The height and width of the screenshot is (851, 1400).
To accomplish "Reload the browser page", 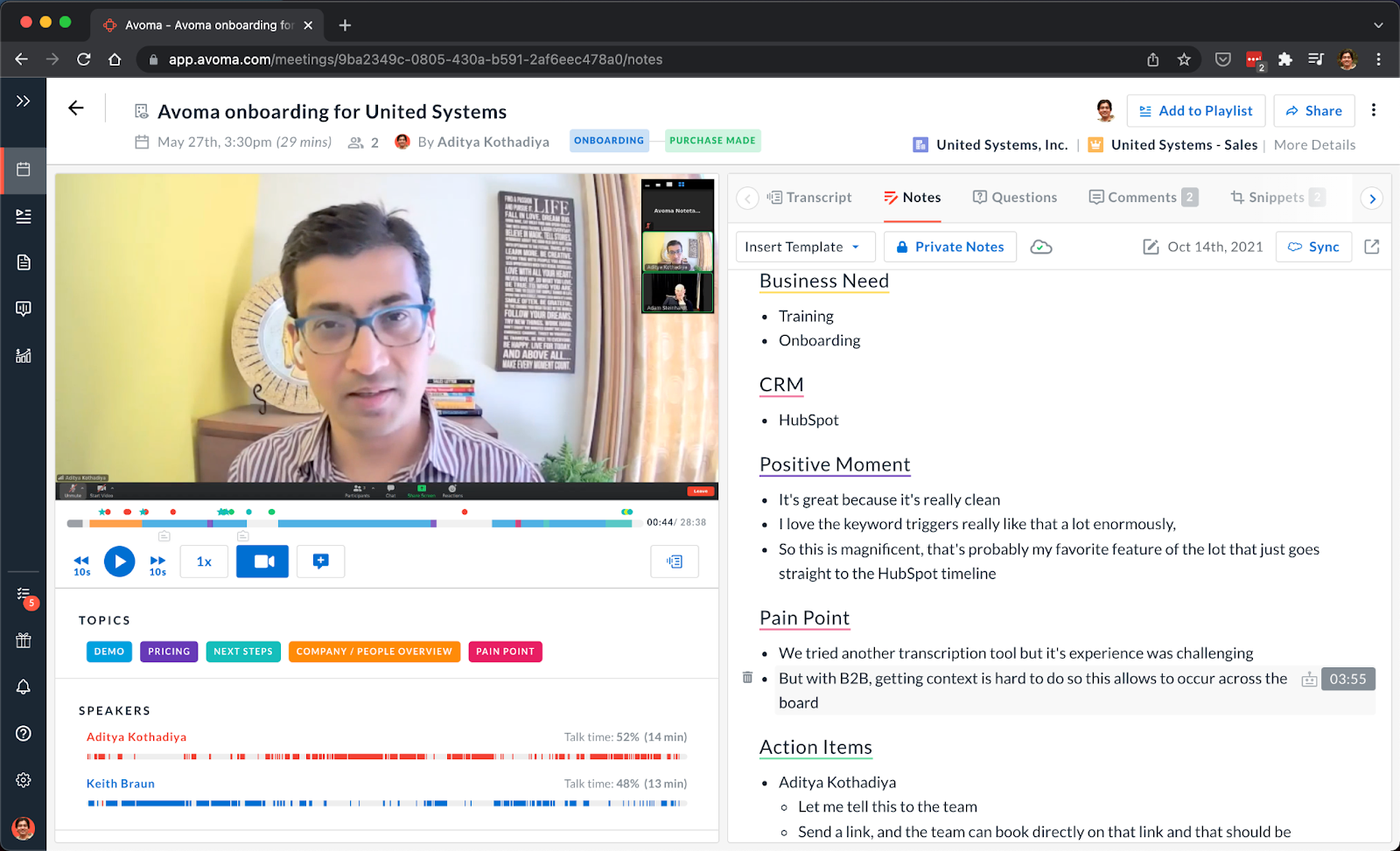I will (x=84, y=59).
